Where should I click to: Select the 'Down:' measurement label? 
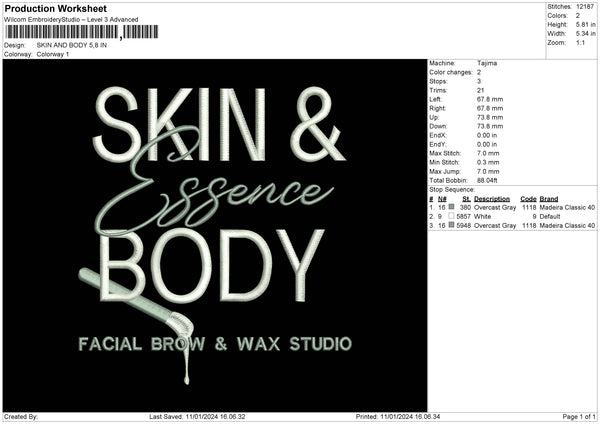point(438,126)
